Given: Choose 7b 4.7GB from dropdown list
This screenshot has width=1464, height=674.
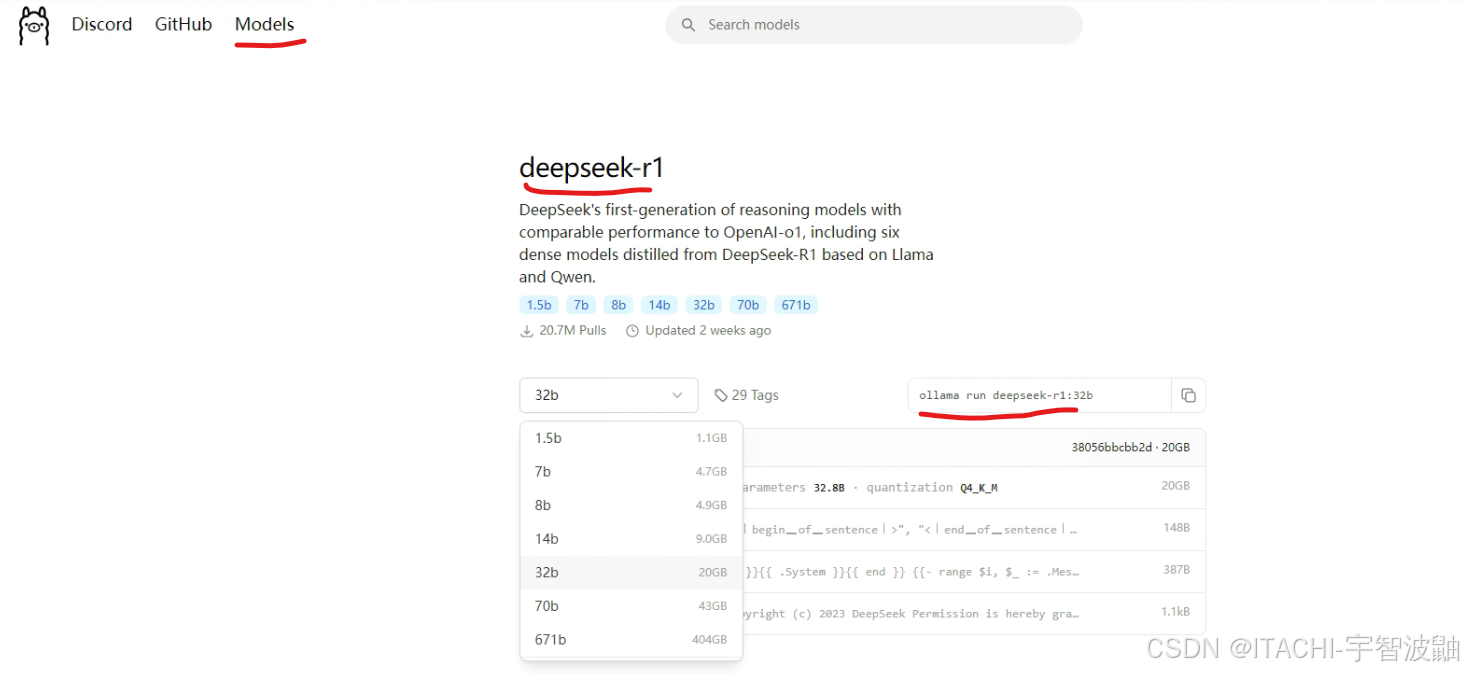Looking at the screenshot, I should tap(631, 472).
